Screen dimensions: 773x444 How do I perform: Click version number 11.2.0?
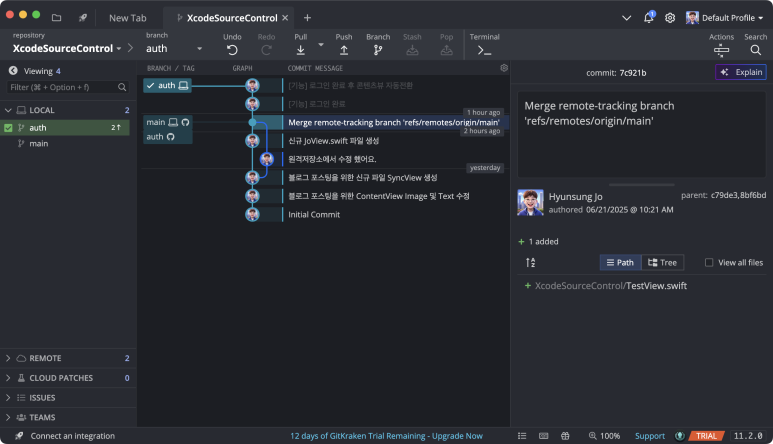pyautogui.click(x=748, y=436)
